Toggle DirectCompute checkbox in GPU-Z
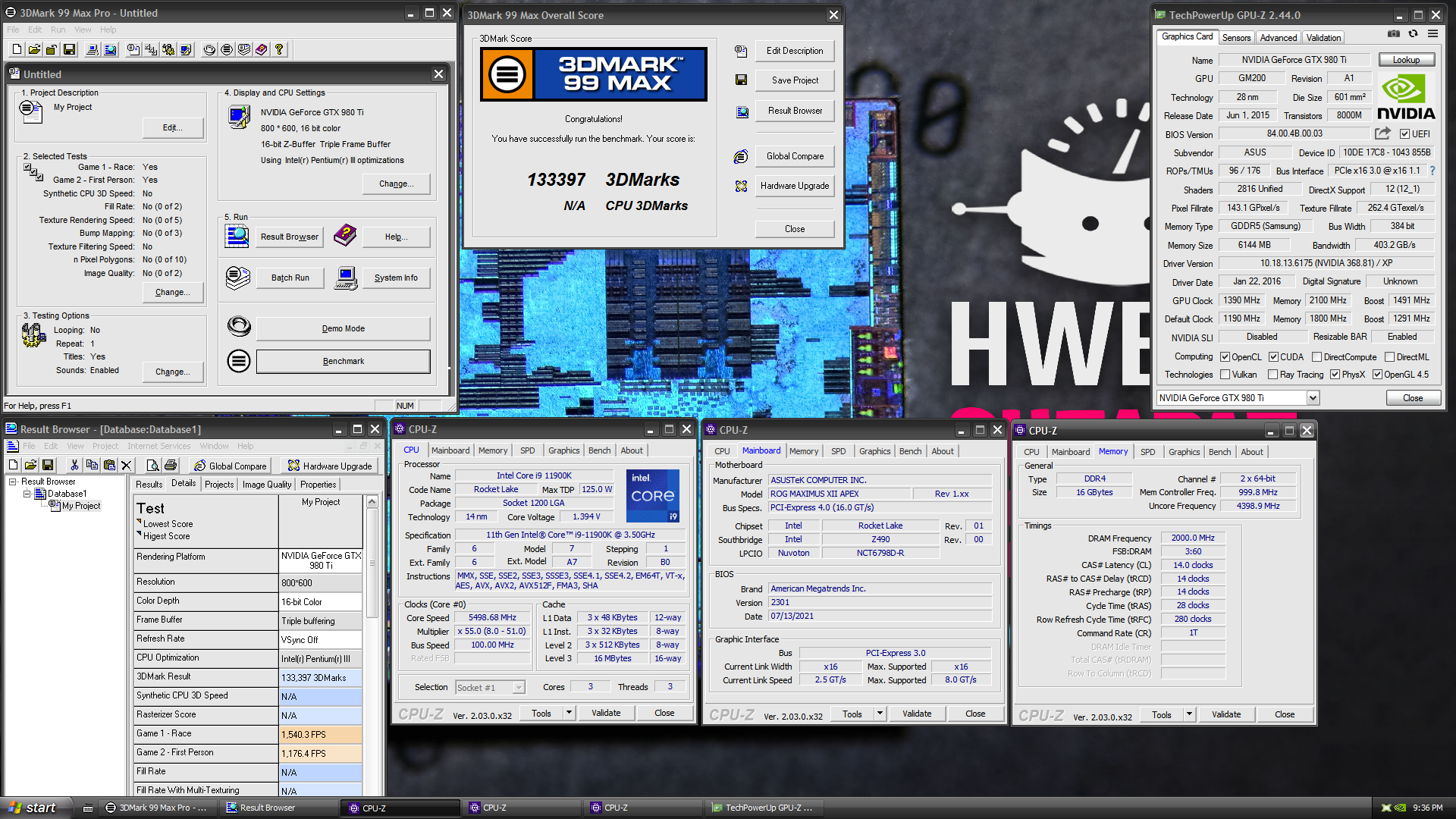Image resolution: width=1456 pixels, height=819 pixels. click(1317, 357)
